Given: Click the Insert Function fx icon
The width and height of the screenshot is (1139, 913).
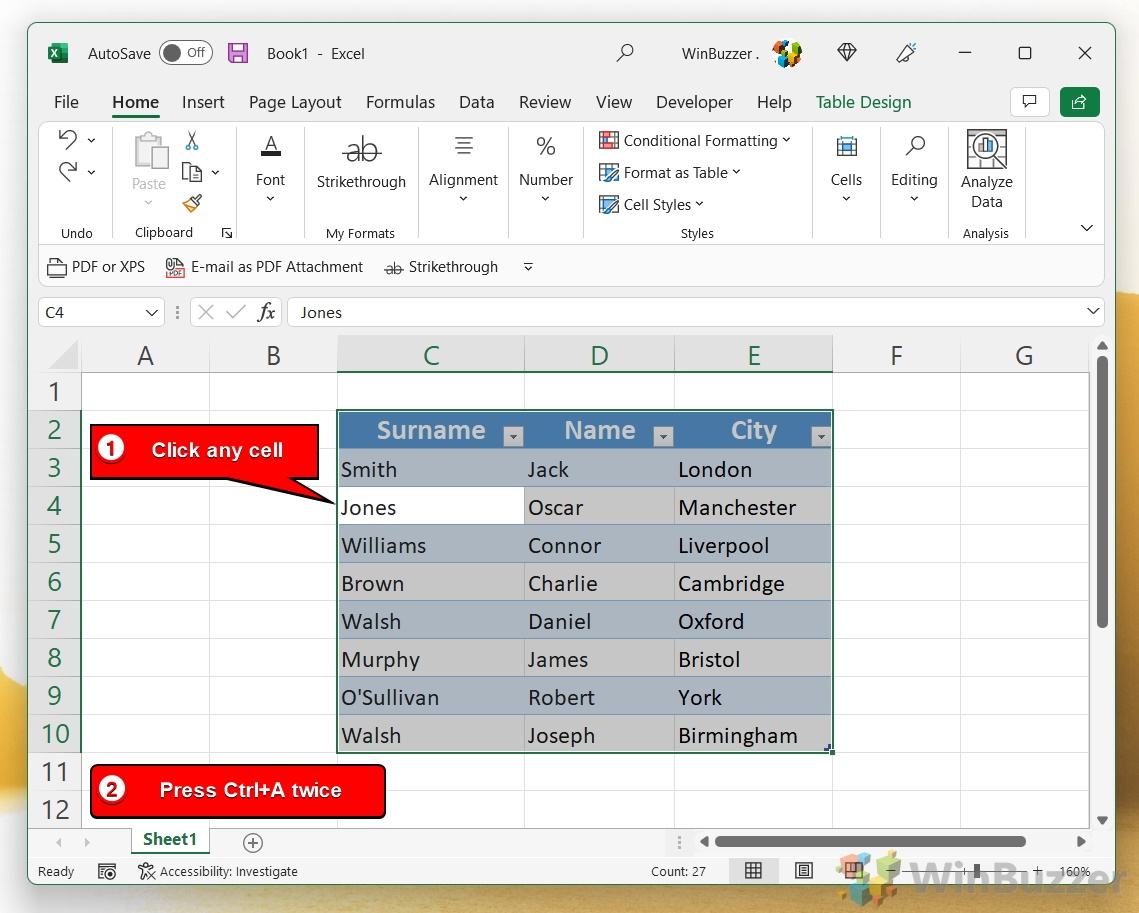Looking at the screenshot, I should [267, 312].
